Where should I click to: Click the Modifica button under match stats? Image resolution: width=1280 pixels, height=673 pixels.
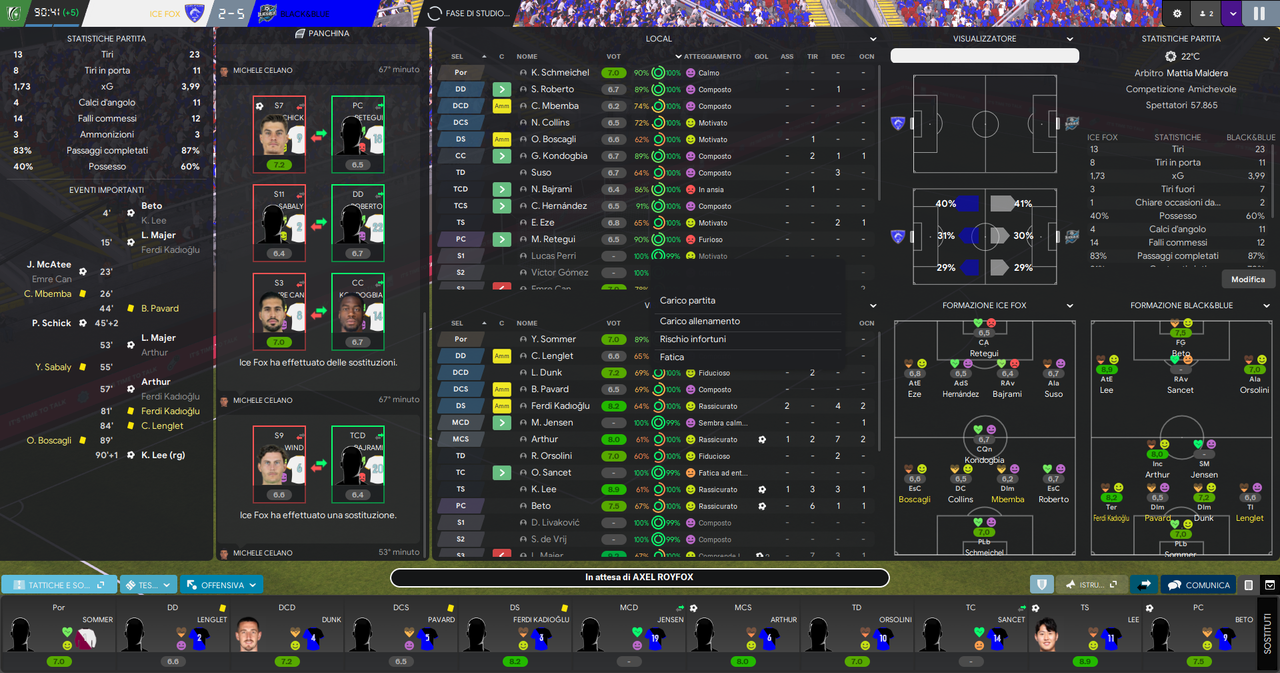[1247, 279]
